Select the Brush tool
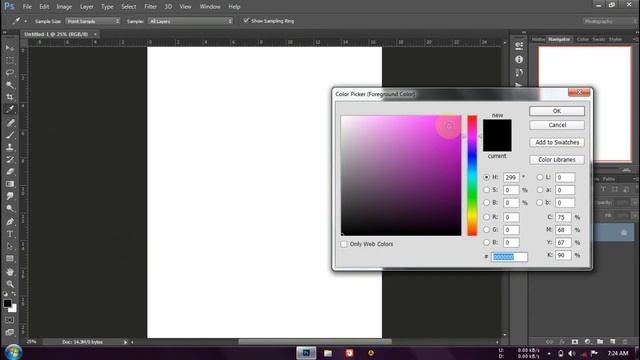 pyautogui.click(x=10, y=135)
